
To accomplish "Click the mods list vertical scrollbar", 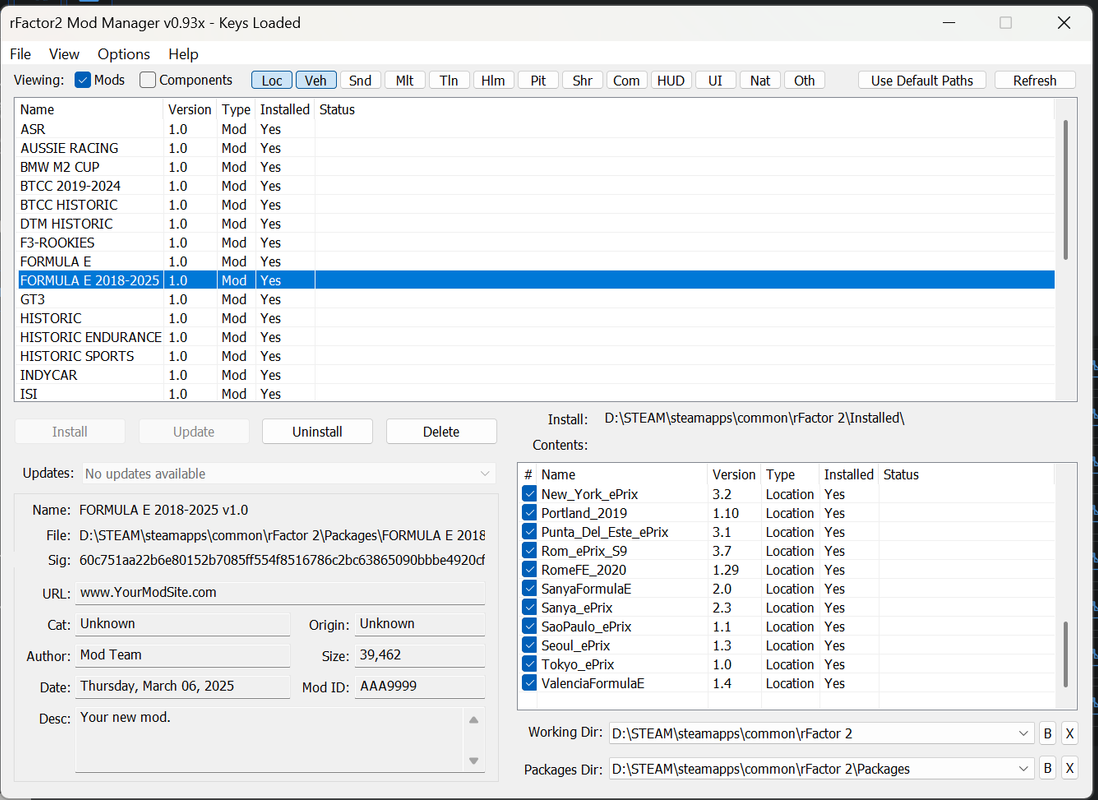I will 1066,190.
